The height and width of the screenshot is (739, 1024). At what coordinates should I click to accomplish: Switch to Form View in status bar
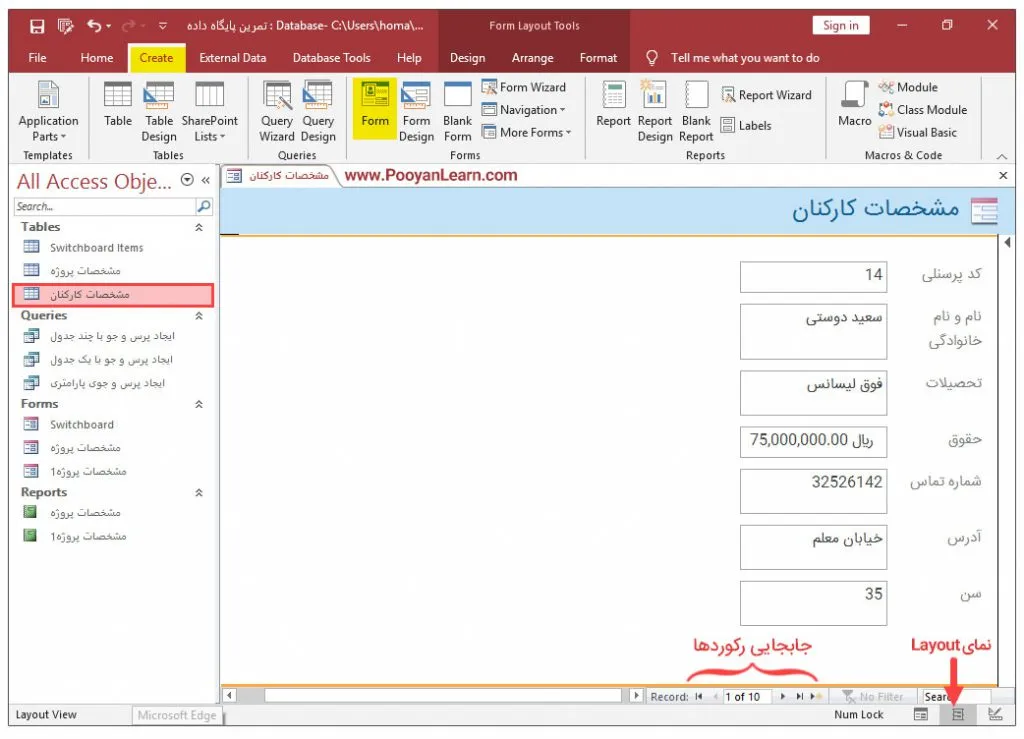[920, 715]
